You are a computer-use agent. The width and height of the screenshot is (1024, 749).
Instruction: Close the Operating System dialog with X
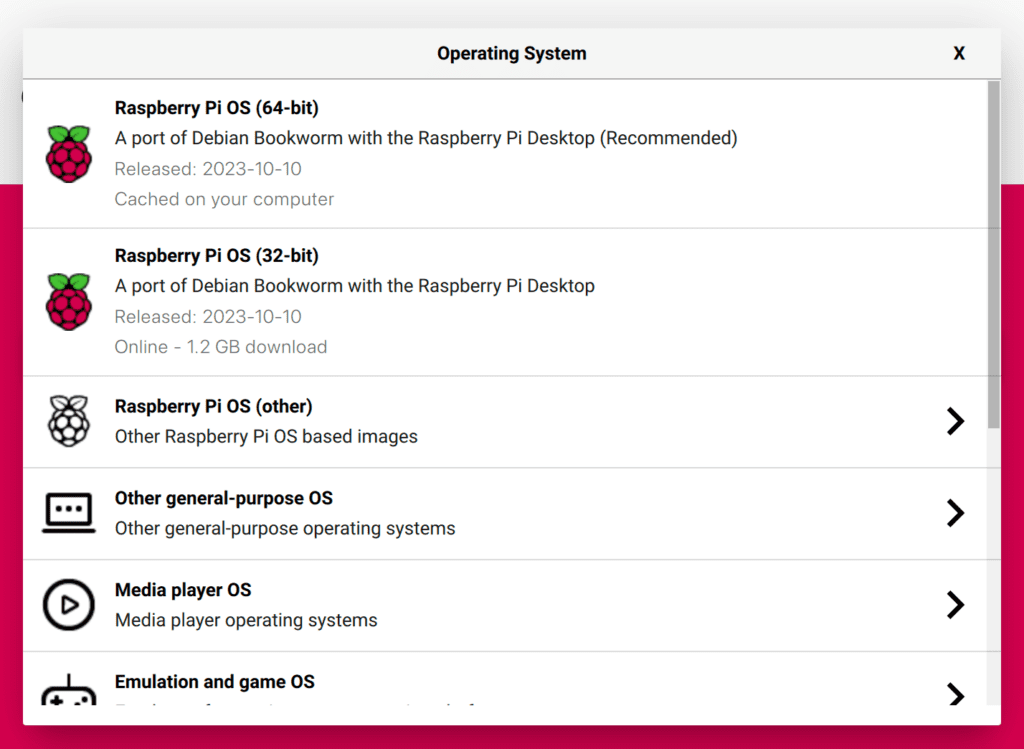pyautogui.click(x=959, y=54)
